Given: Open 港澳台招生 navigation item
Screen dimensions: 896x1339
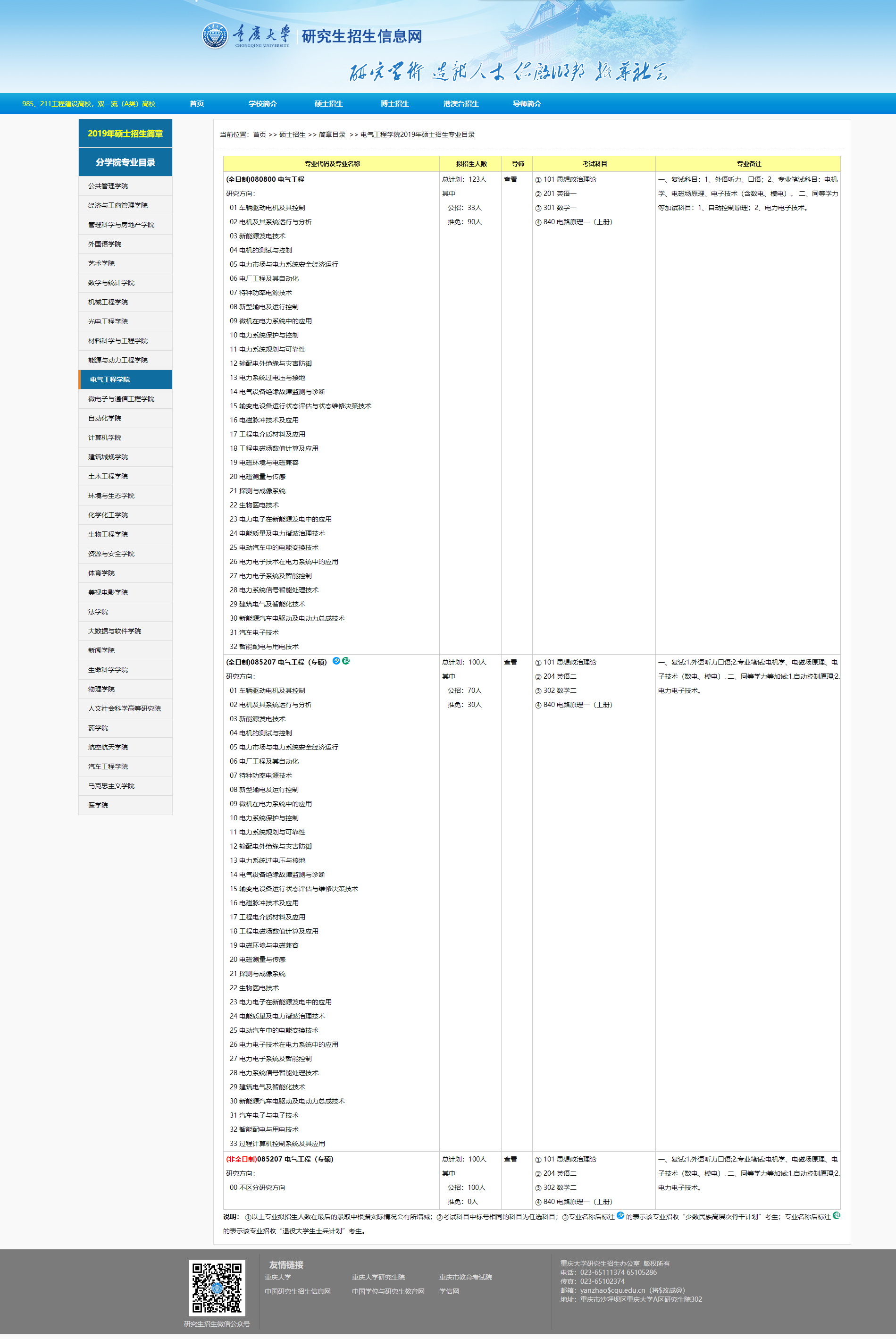Looking at the screenshot, I should [x=461, y=103].
